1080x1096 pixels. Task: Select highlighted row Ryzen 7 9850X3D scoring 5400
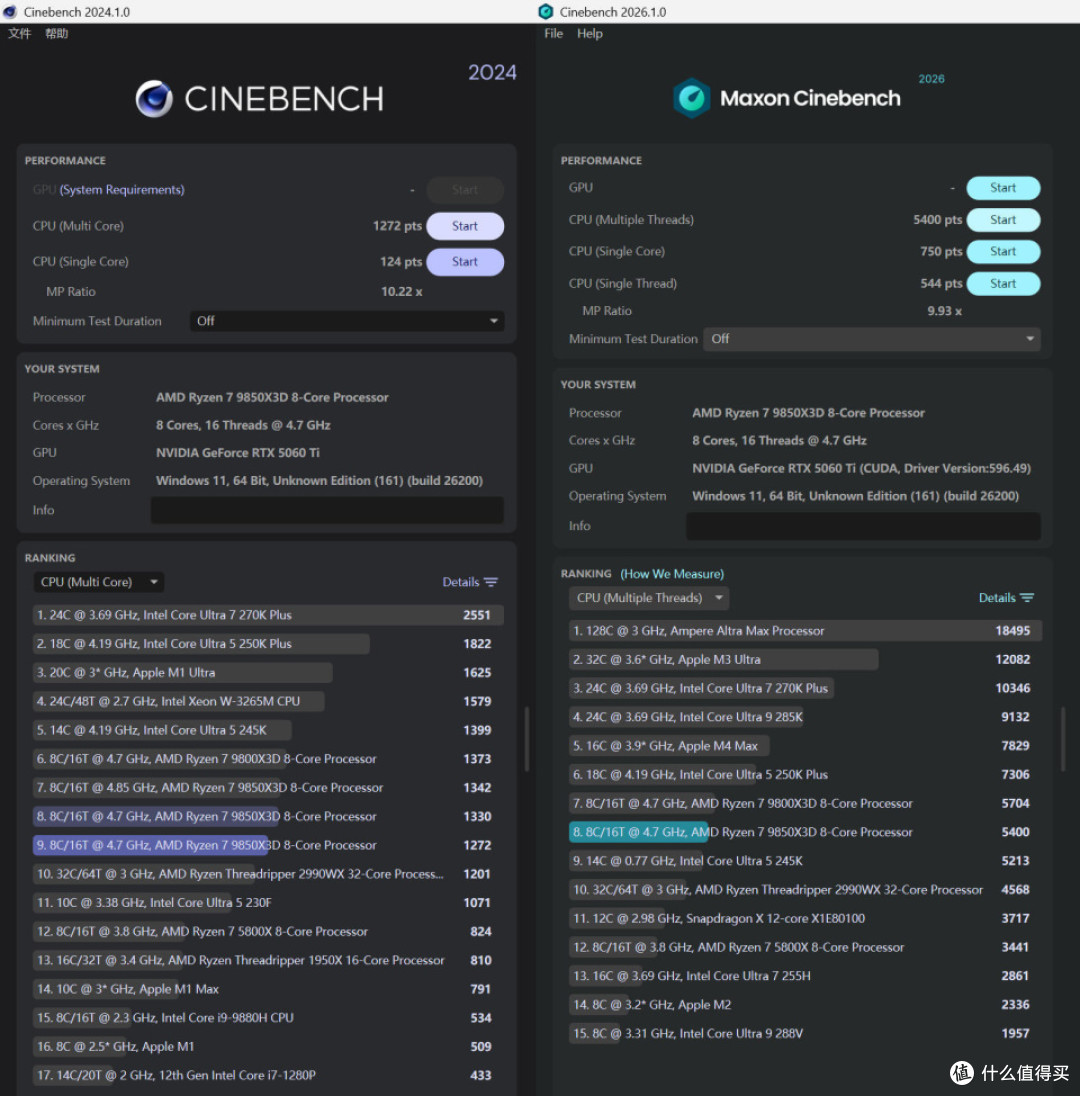point(805,832)
